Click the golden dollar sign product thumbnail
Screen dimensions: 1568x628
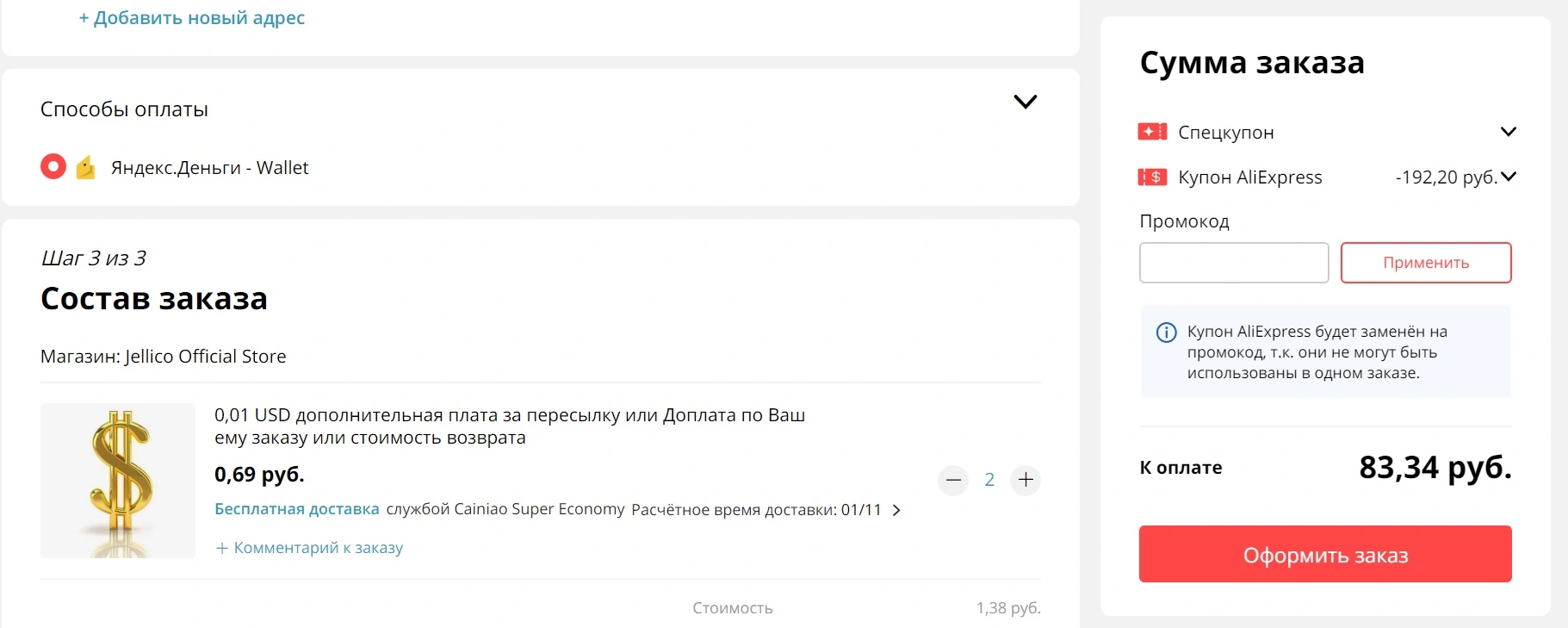[118, 481]
